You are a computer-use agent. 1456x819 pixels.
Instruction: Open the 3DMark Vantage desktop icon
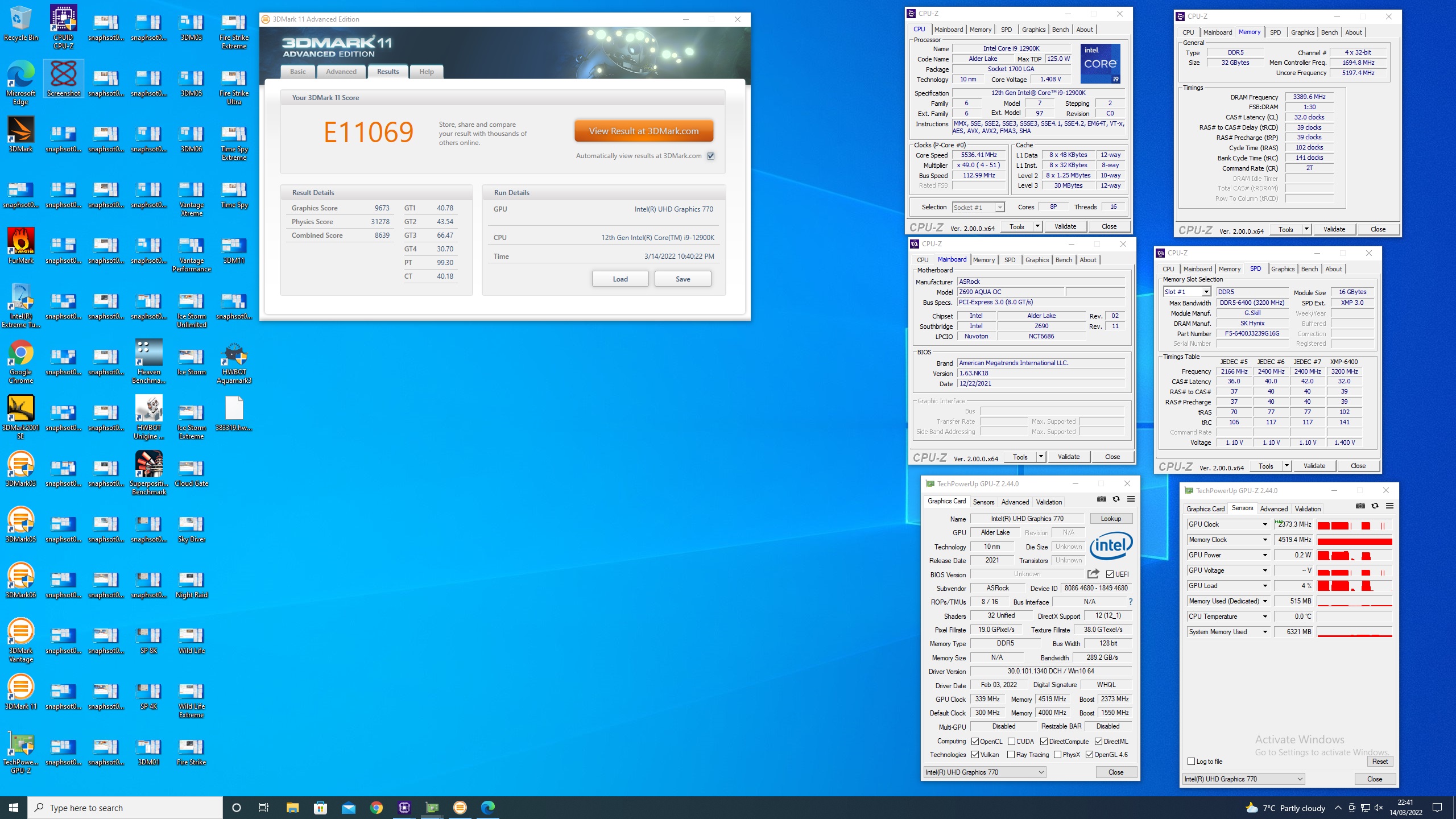(21, 640)
